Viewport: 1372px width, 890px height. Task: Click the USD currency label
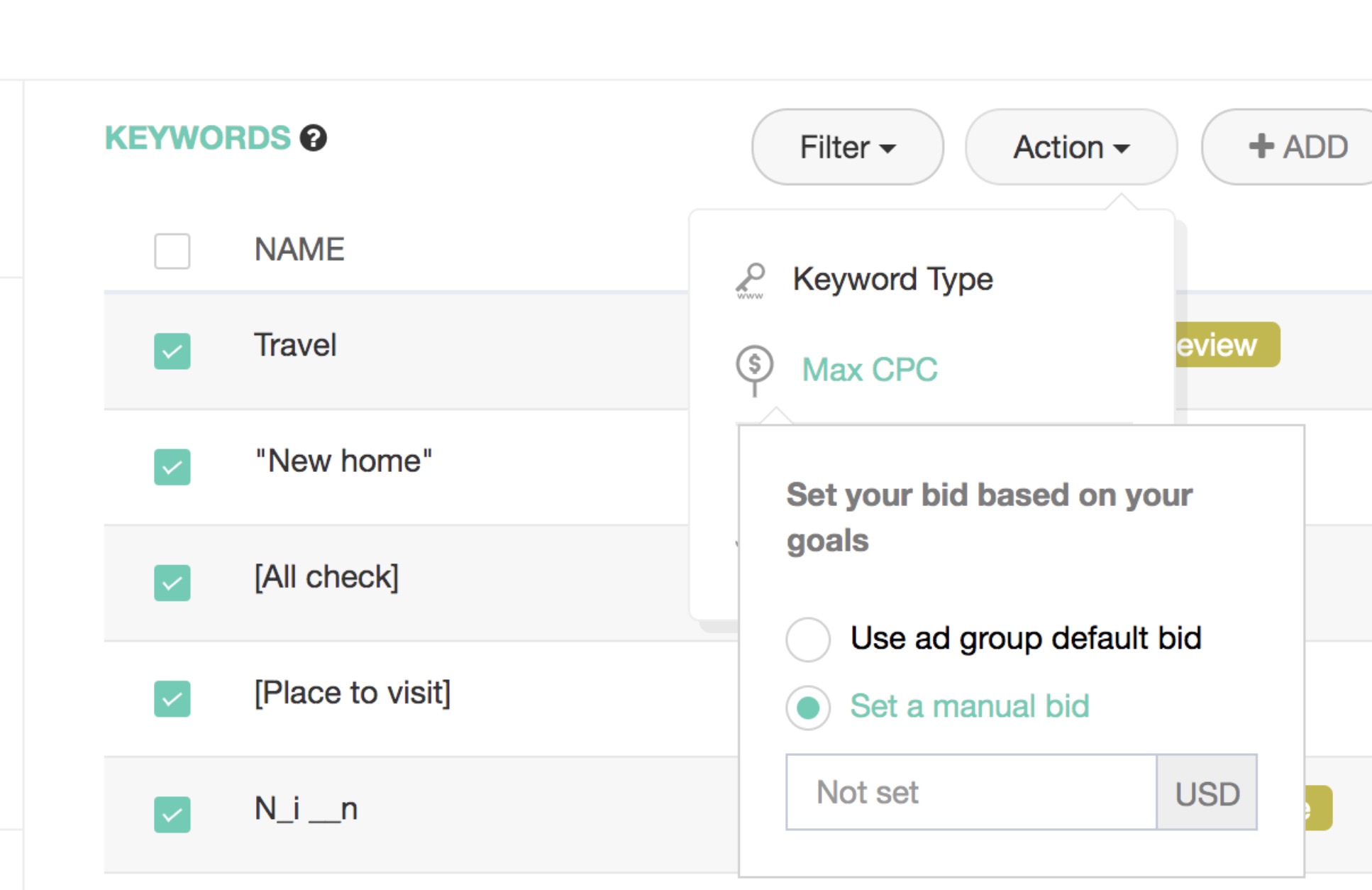click(x=1207, y=793)
